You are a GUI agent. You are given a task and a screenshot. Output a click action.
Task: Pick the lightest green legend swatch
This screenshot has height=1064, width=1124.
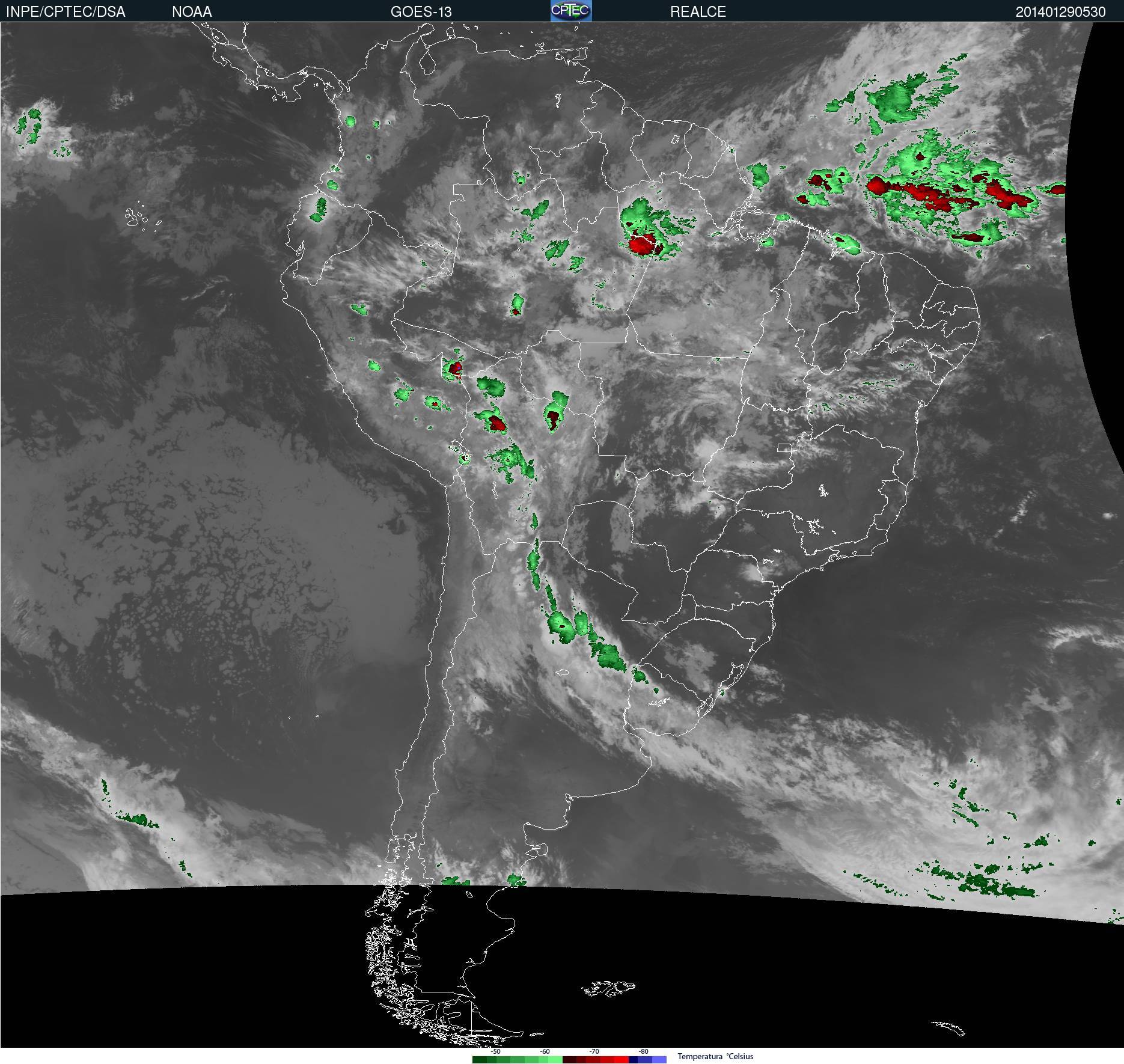[x=555, y=1060]
